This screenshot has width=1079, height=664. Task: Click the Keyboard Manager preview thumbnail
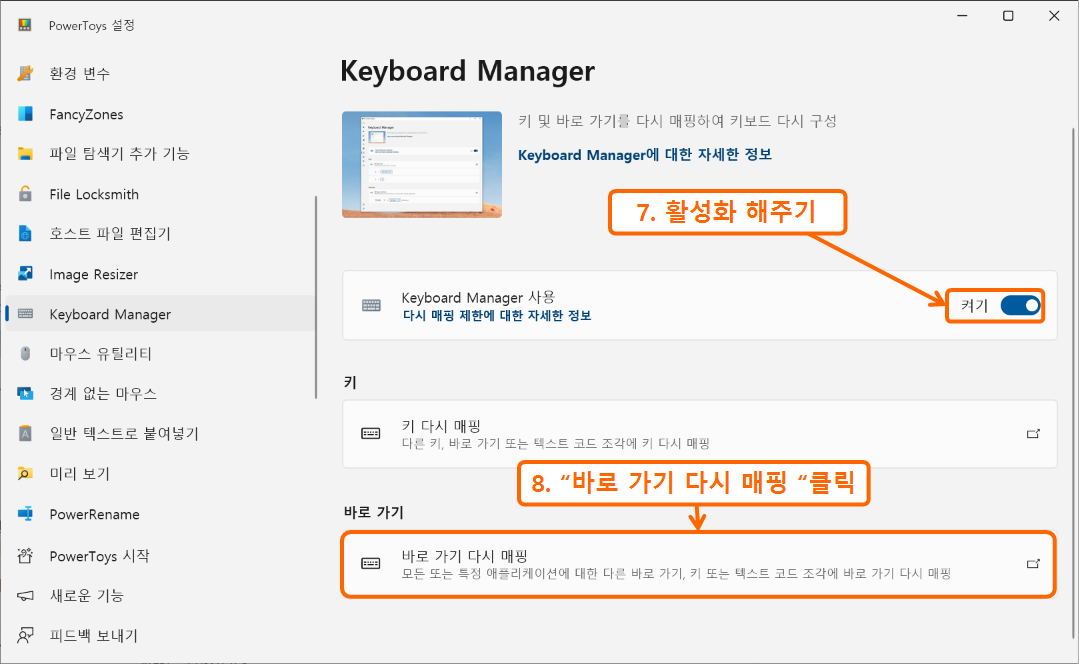point(421,164)
